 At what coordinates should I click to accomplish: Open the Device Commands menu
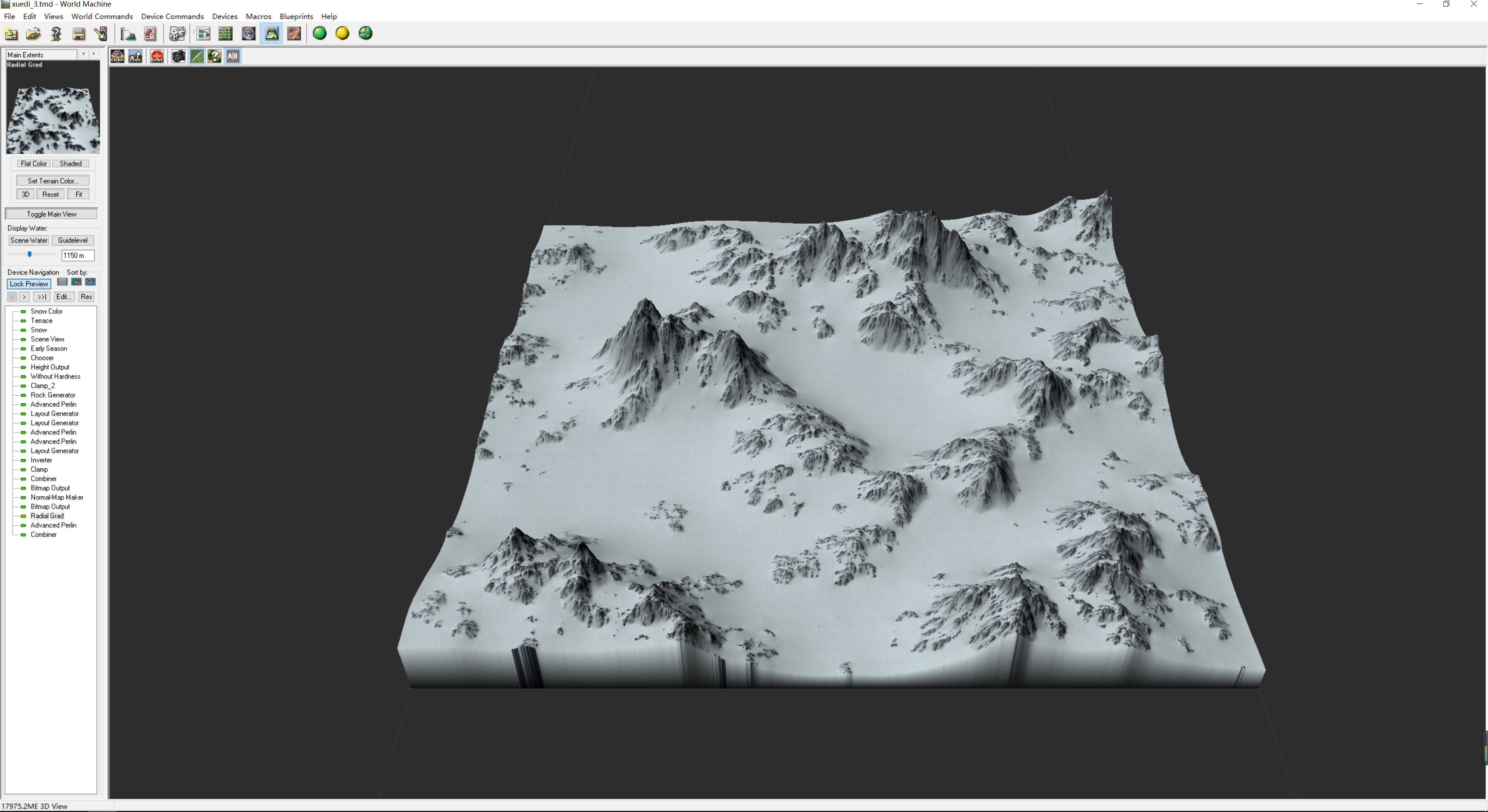tap(172, 16)
